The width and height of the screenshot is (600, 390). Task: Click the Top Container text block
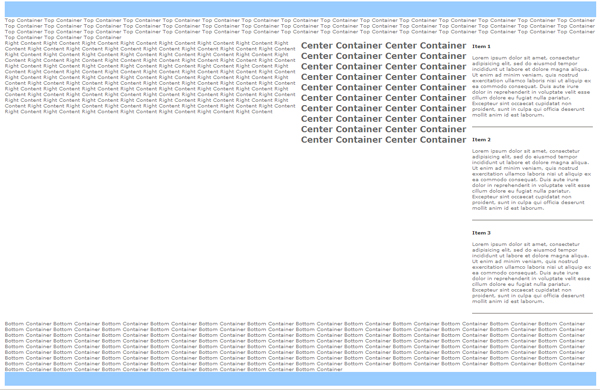point(300,29)
